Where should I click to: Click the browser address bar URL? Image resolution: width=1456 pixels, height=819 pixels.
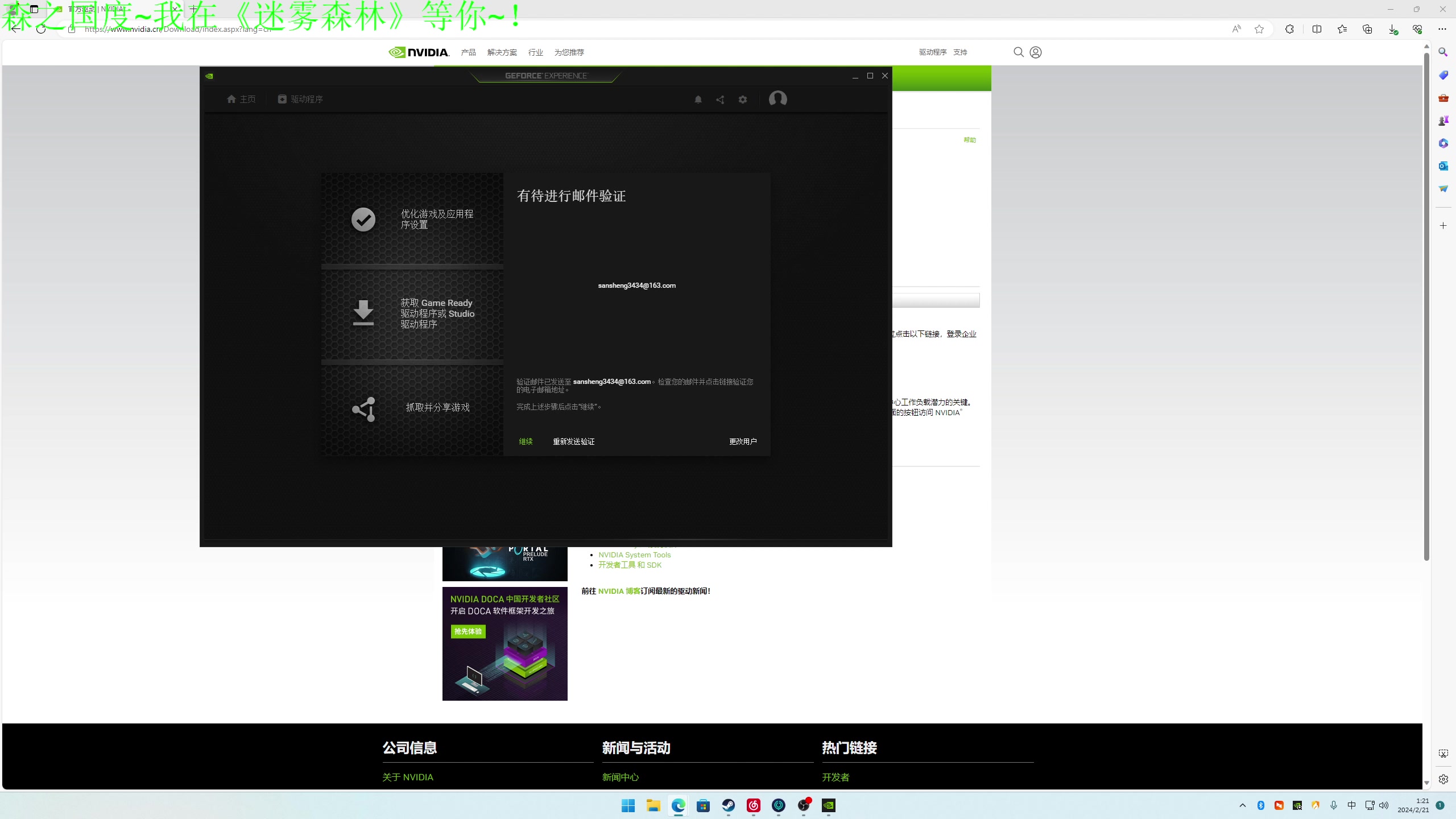point(177,29)
